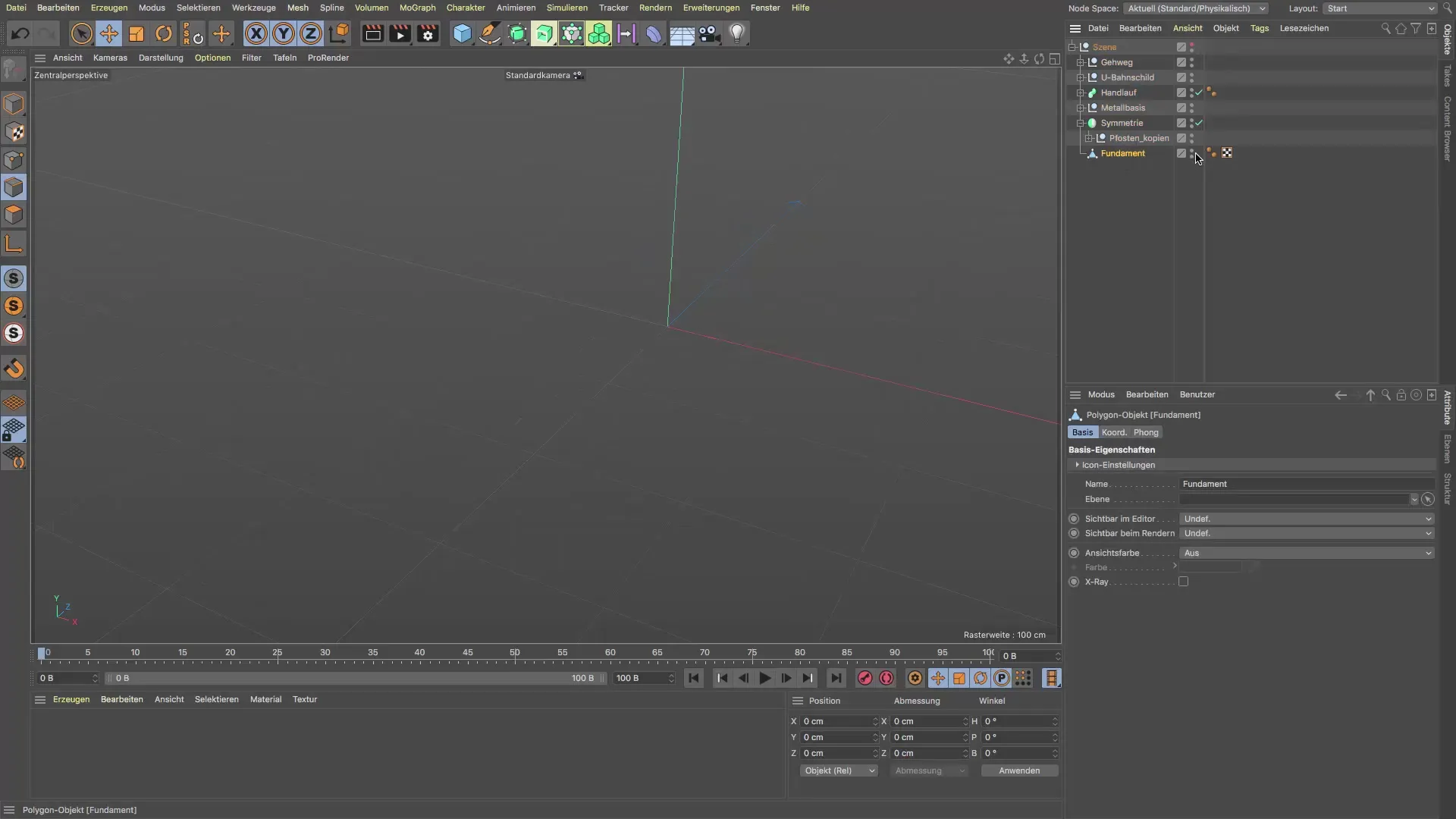Select the Move tool in toolbar
1456x819 pixels.
tap(109, 33)
